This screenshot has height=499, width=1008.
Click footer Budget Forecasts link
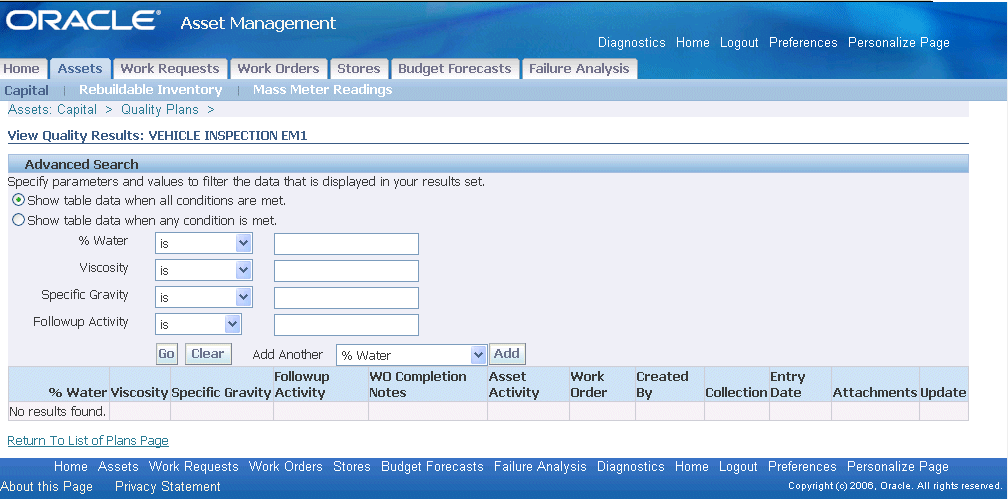click(433, 467)
